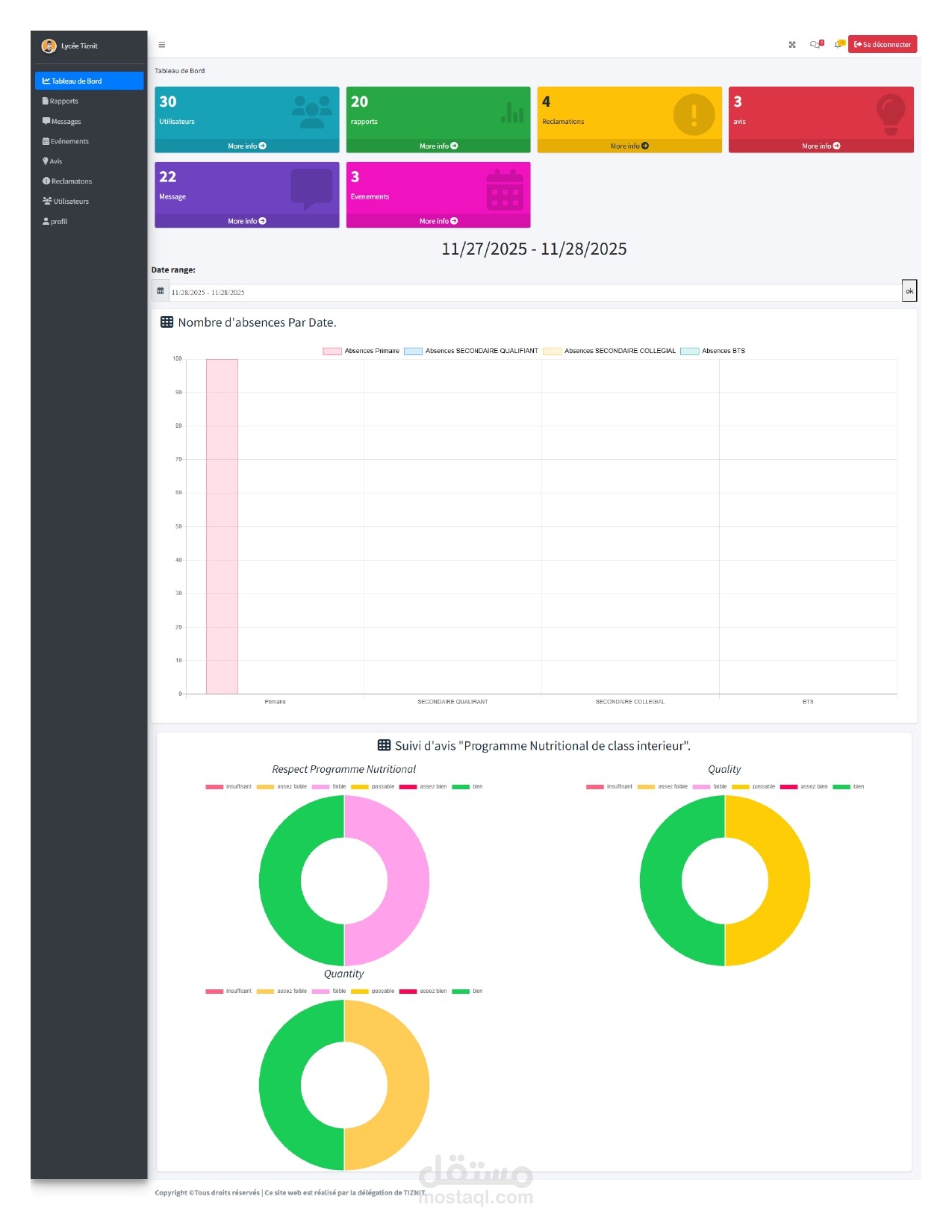
Task: Click More info on Reclamations card
Action: (x=629, y=146)
